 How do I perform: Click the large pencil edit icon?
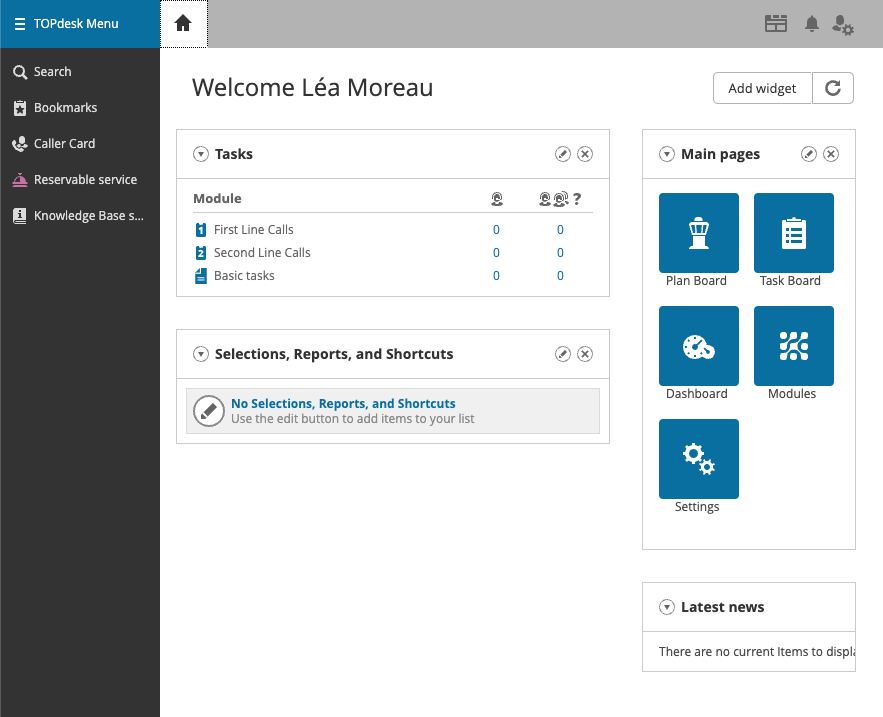coord(209,411)
